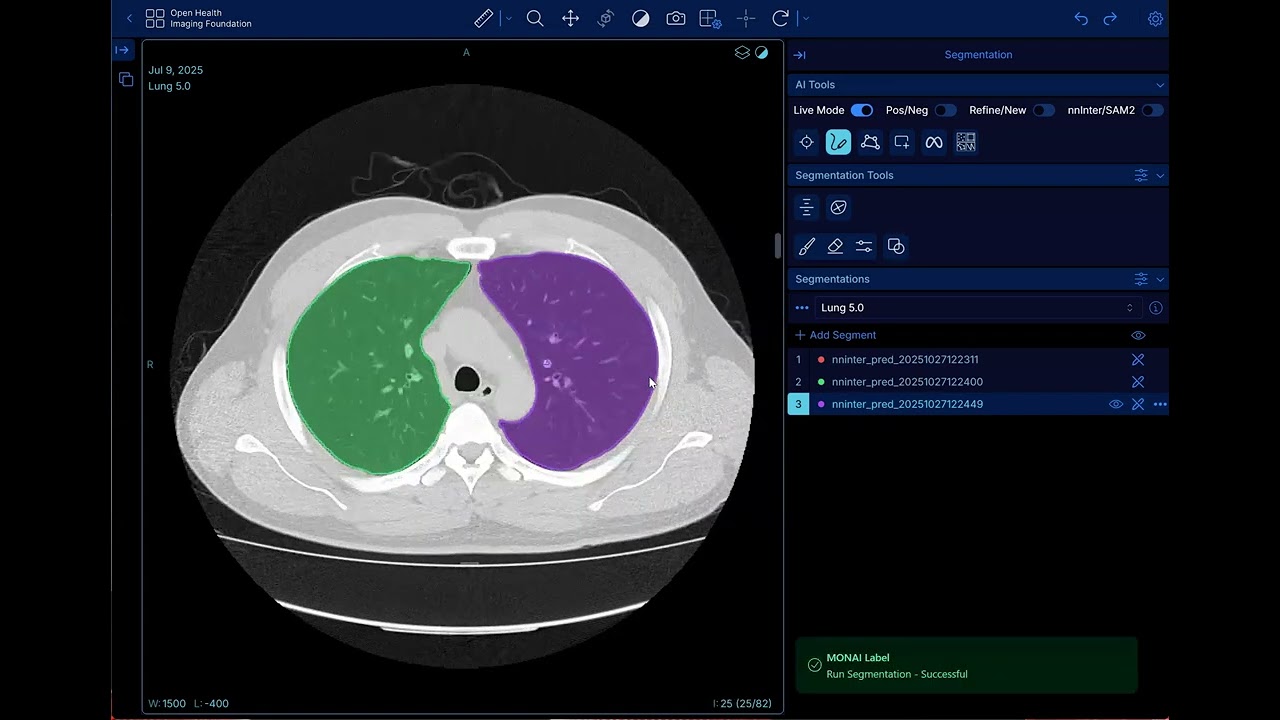The height and width of the screenshot is (720, 1280).
Task: Reset the view with the rotate arrow
Action: (x=781, y=18)
